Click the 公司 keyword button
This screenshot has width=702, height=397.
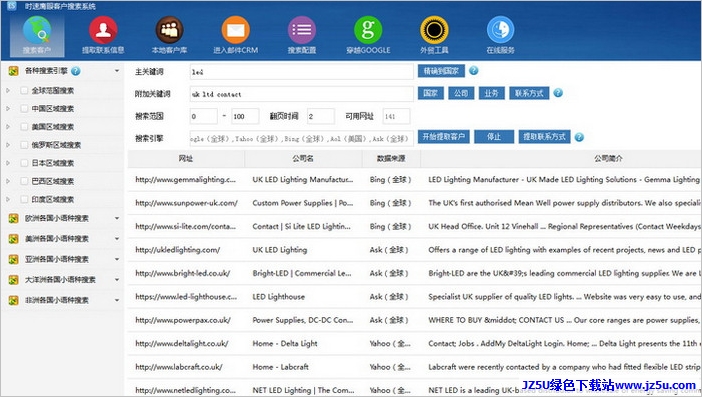[461, 93]
